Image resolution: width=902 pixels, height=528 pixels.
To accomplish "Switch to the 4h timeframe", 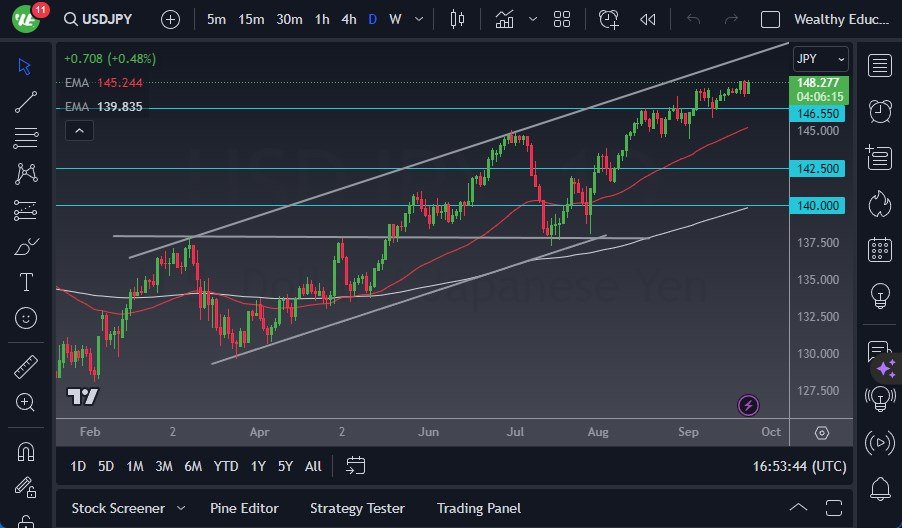I will 348,19.
